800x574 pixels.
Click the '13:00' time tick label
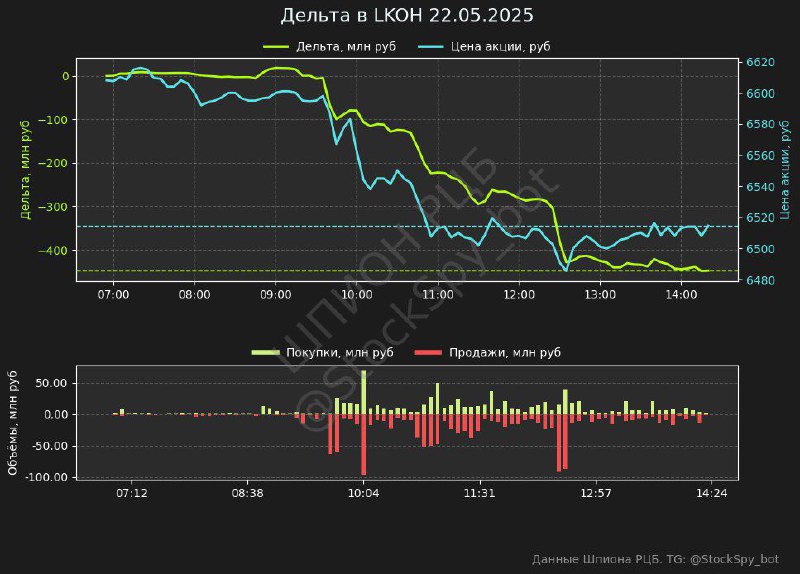tap(600, 294)
